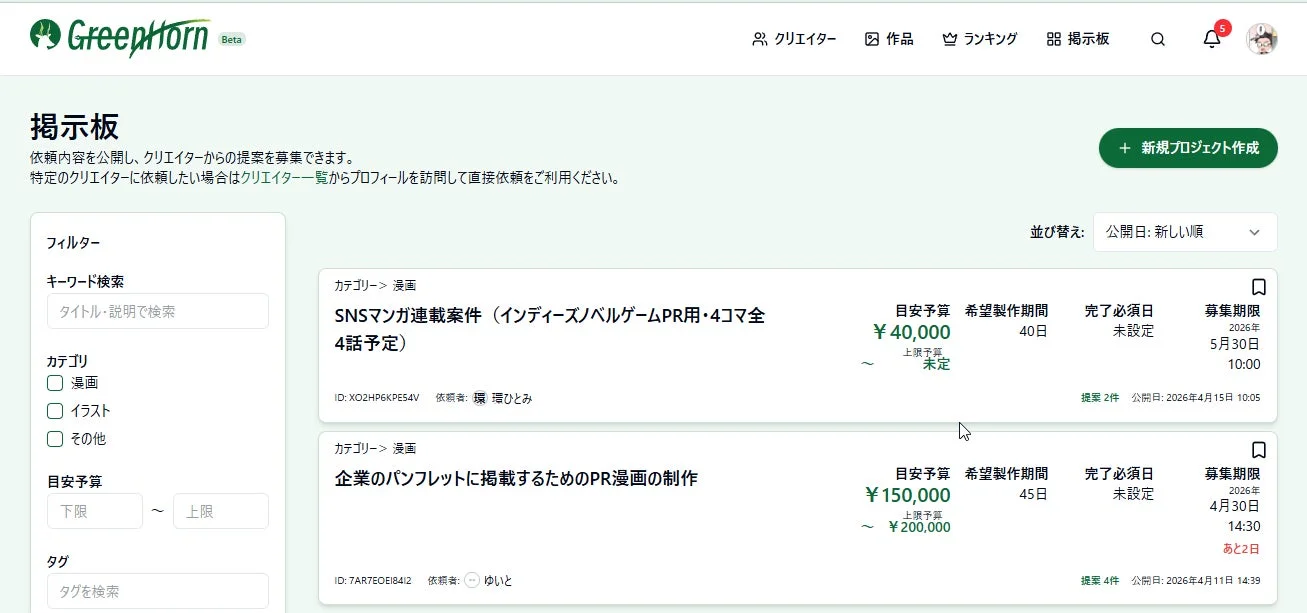Click the 新規プロジェクト作成 button
The image size is (1307, 613).
[x=1187, y=147]
